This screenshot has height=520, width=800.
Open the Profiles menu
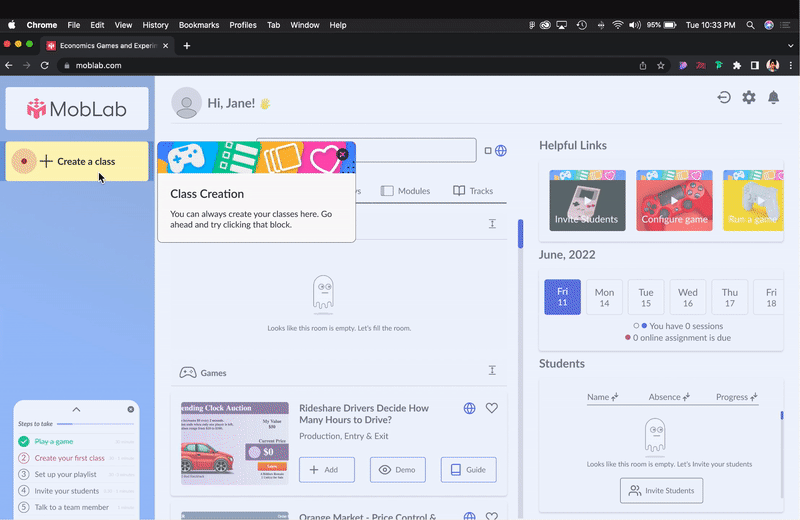[242, 25]
